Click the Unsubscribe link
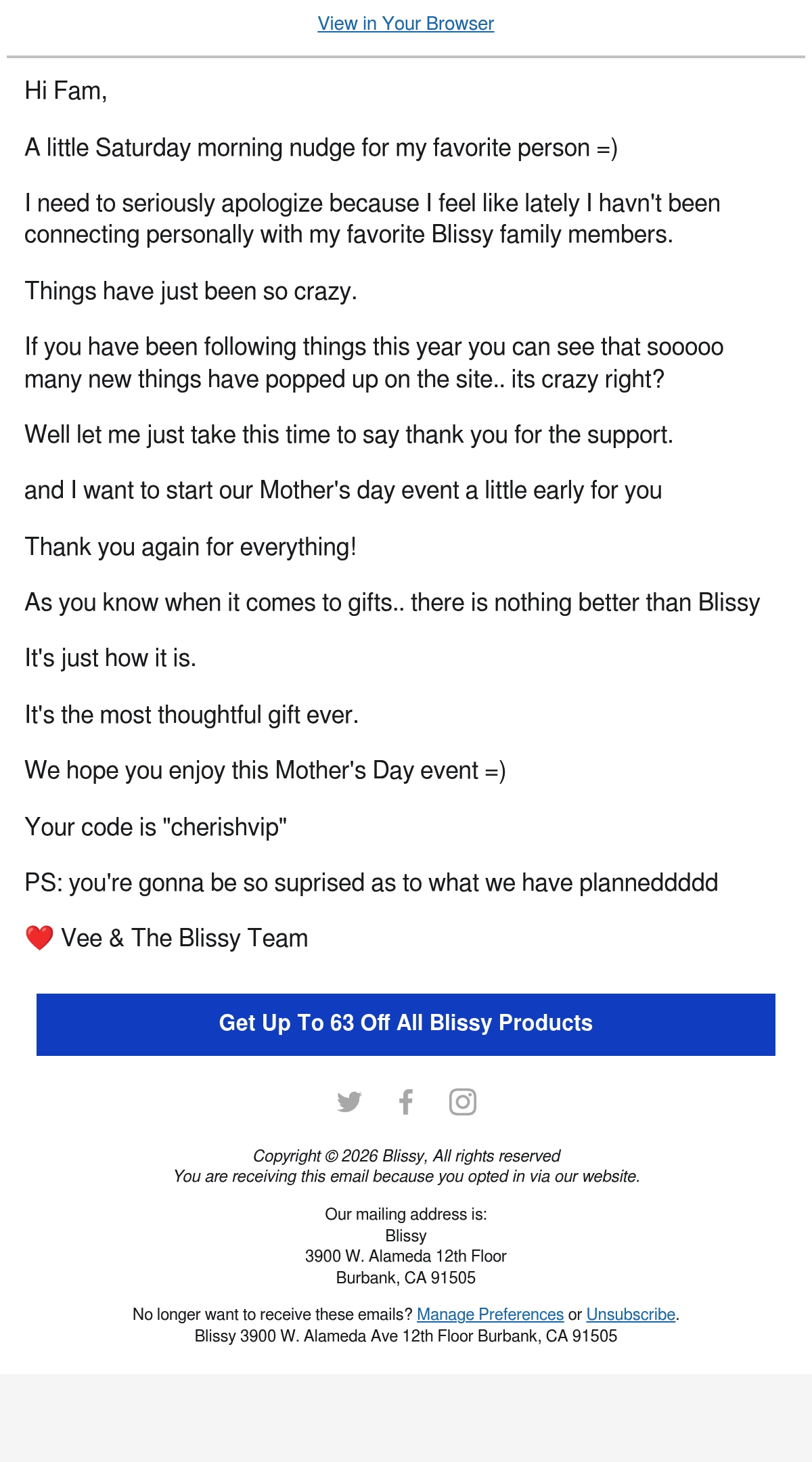This screenshot has height=1462, width=812. click(631, 1314)
